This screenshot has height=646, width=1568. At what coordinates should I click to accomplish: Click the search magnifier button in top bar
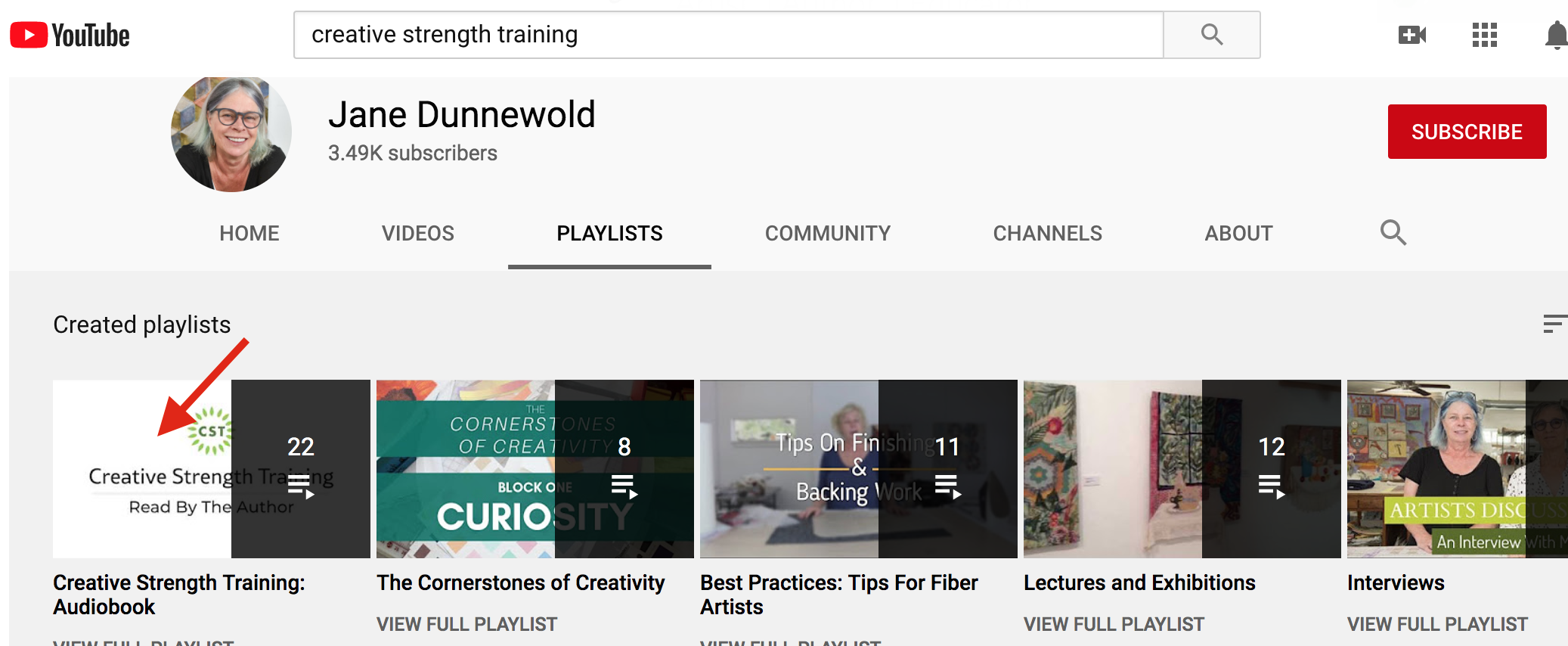(x=1211, y=35)
